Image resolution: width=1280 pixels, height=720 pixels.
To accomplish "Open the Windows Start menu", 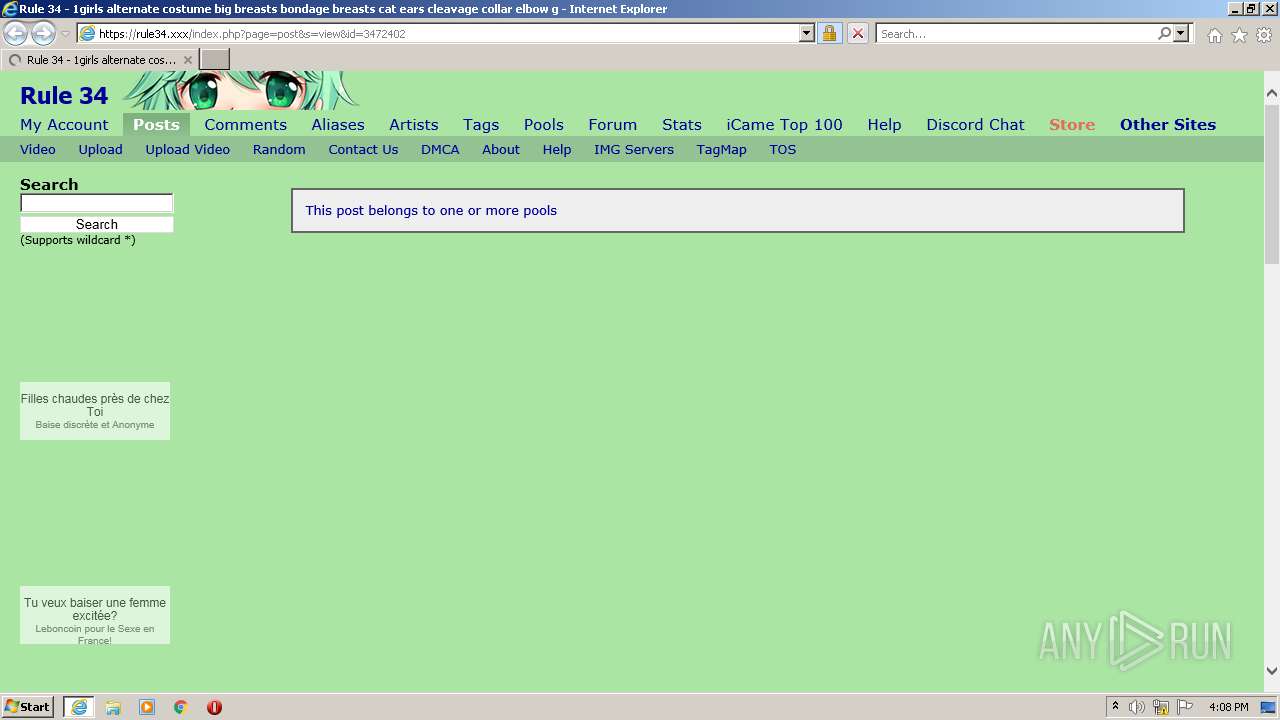I will click(28, 707).
